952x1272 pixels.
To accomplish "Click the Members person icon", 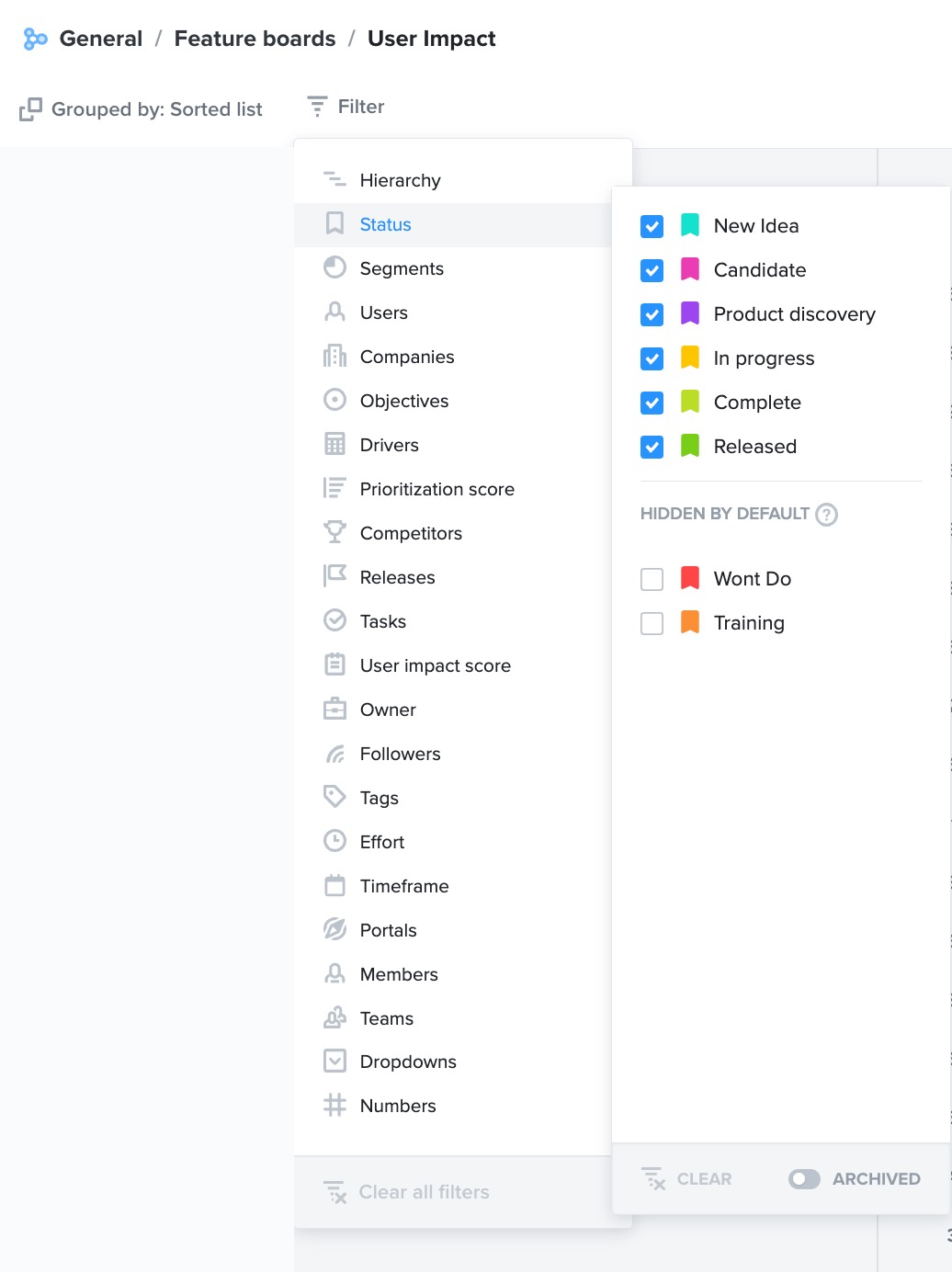I will tap(334, 973).
